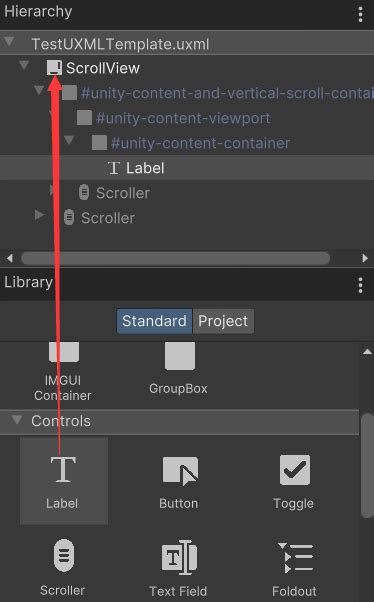Viewport: 374px width, 602px height.
Task: Select the GroupBox container icon
Action: (180, 356)
